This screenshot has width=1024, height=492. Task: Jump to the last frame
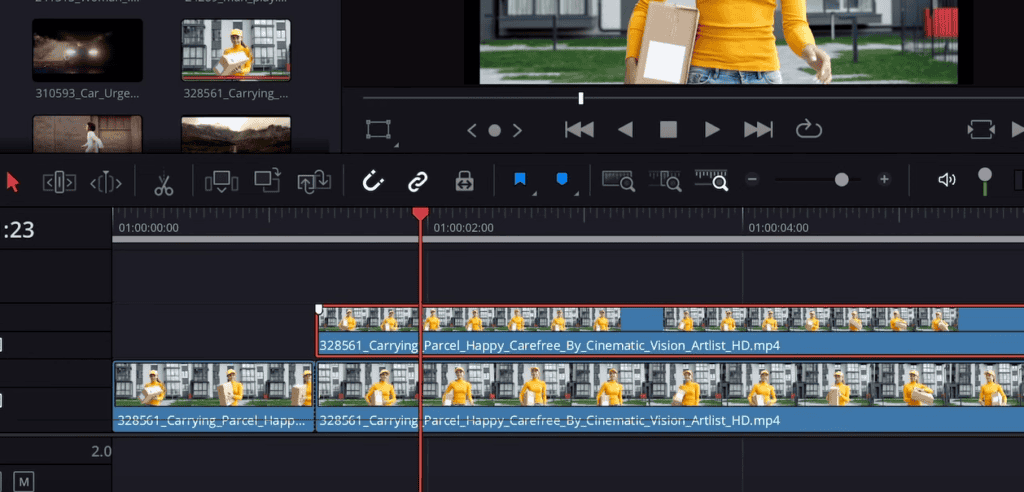click(x=758, y=129)
